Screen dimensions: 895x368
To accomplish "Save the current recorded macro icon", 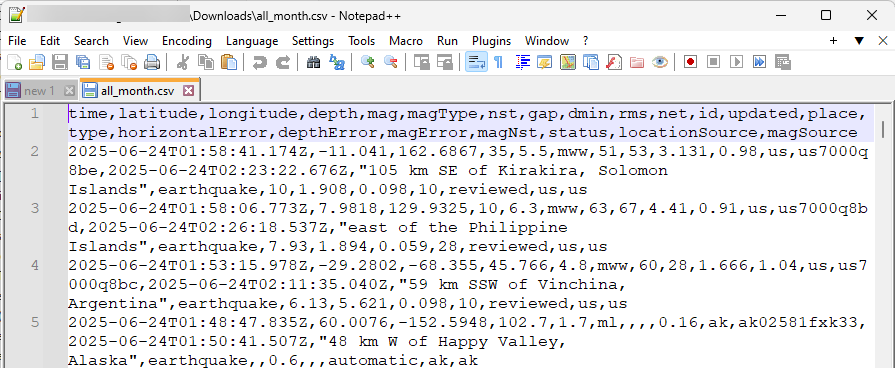I will tap(783, 62).
